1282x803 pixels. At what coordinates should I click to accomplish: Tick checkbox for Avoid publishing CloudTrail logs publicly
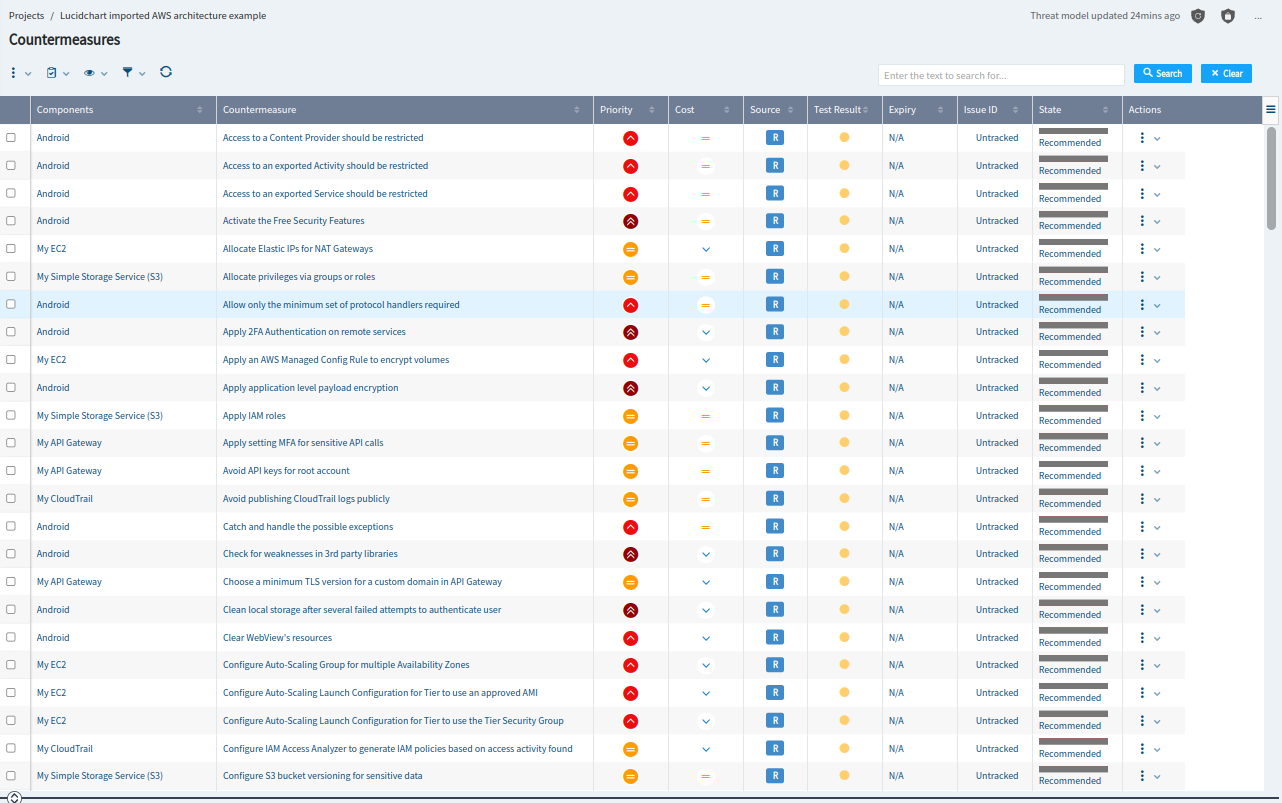coord(11,498)
